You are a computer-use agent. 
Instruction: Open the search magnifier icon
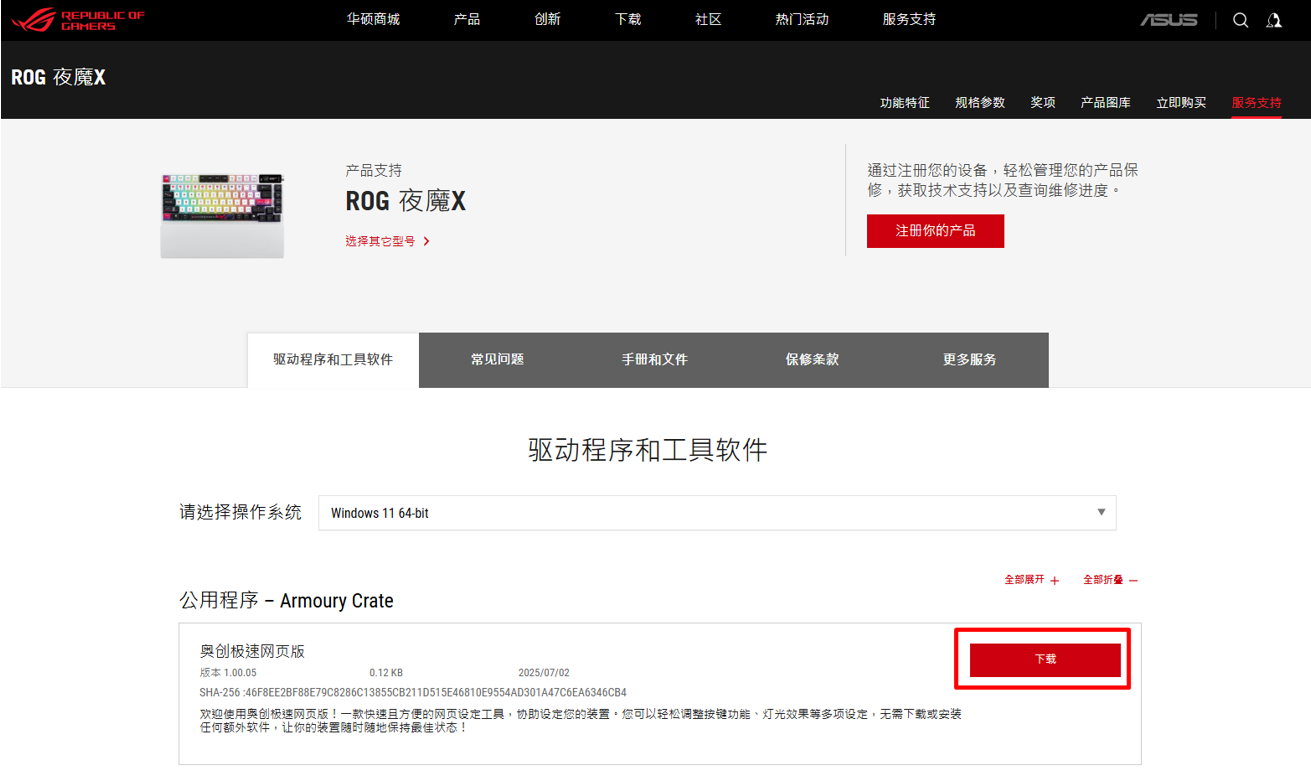tap(1241, 20)
